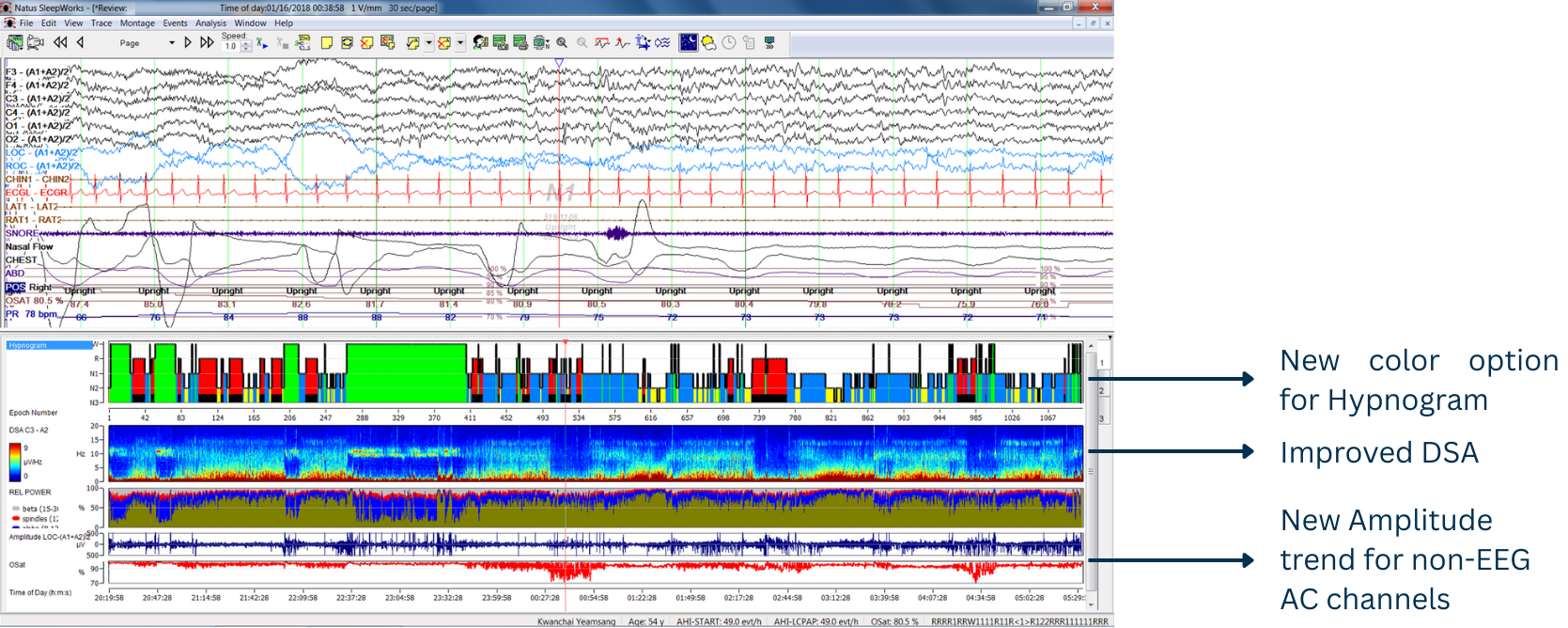Expand dropdown arrow beside checkmark note icon
Viewport: 1568px width, 628px height.
coord(428,42)
